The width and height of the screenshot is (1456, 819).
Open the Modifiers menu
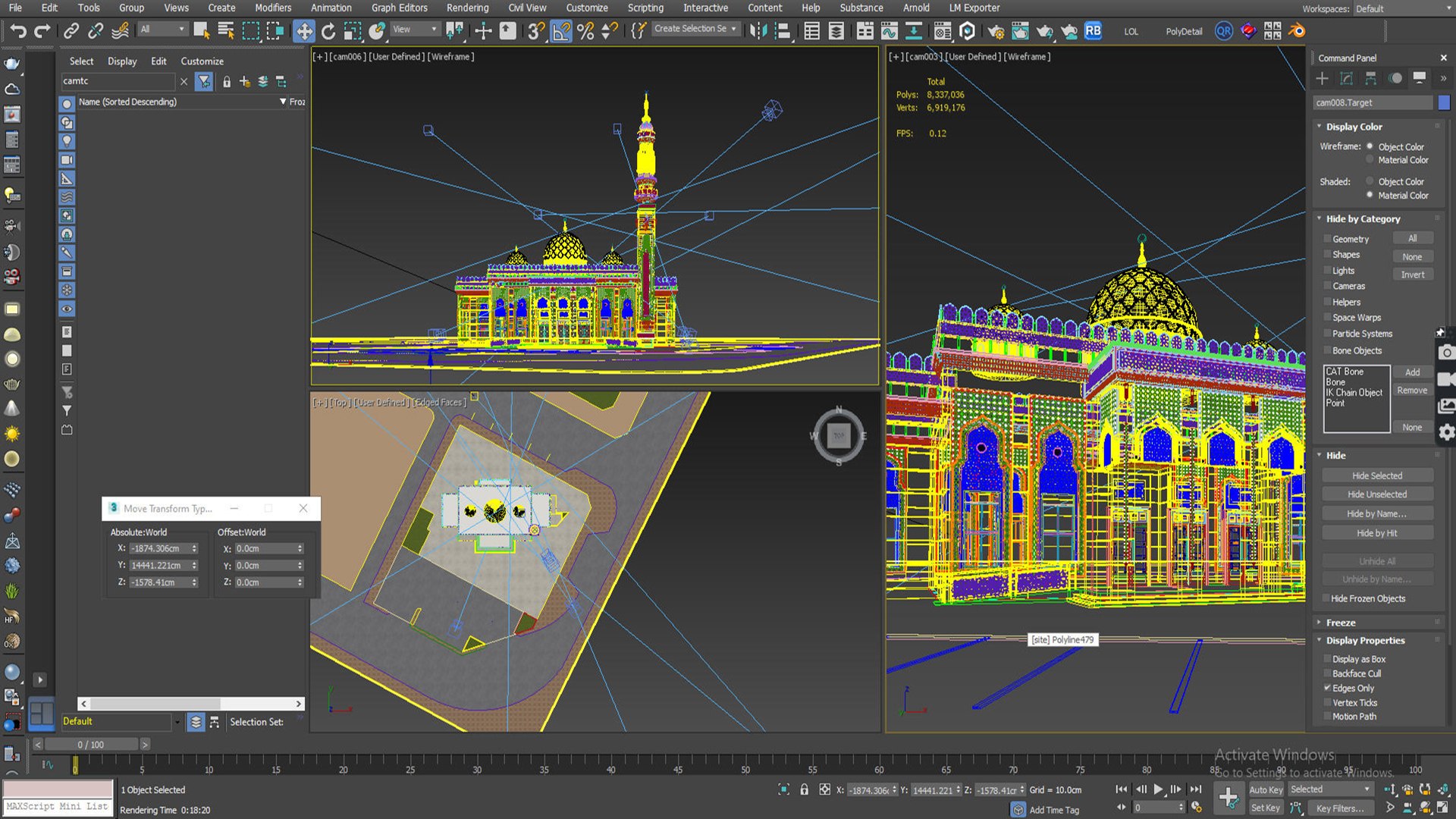pyautogui.click(x=273, y=8)
